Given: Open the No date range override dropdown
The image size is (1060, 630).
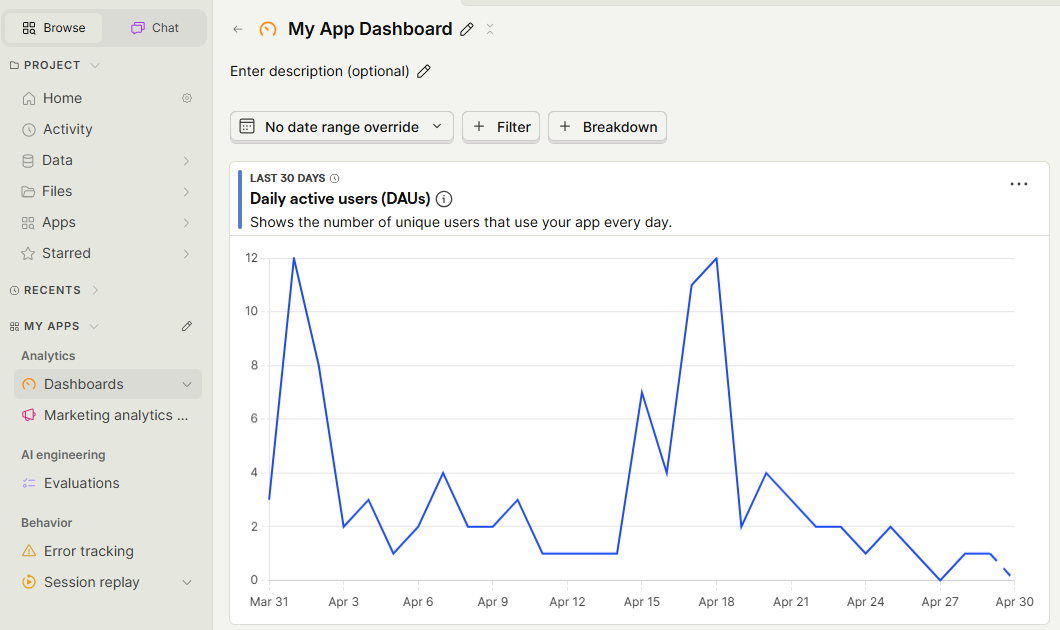Looking at the screenshot, I should pyautogui.click(x=341, y=127).
